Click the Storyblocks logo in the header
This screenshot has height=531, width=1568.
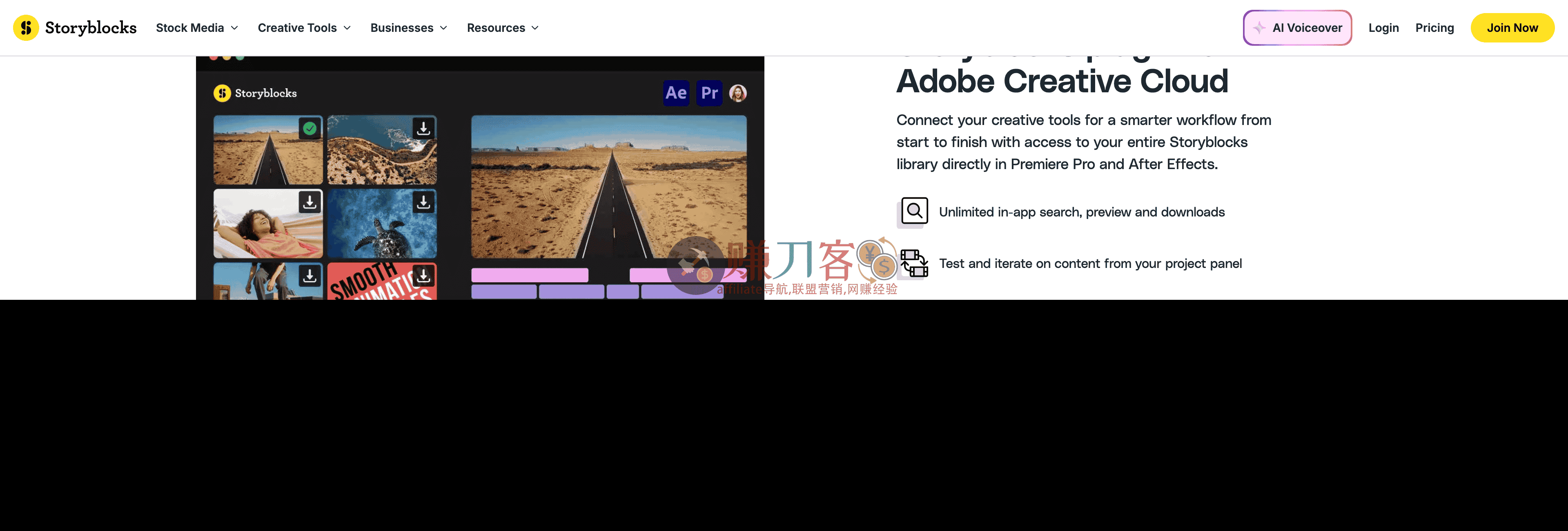coord(75,27)
